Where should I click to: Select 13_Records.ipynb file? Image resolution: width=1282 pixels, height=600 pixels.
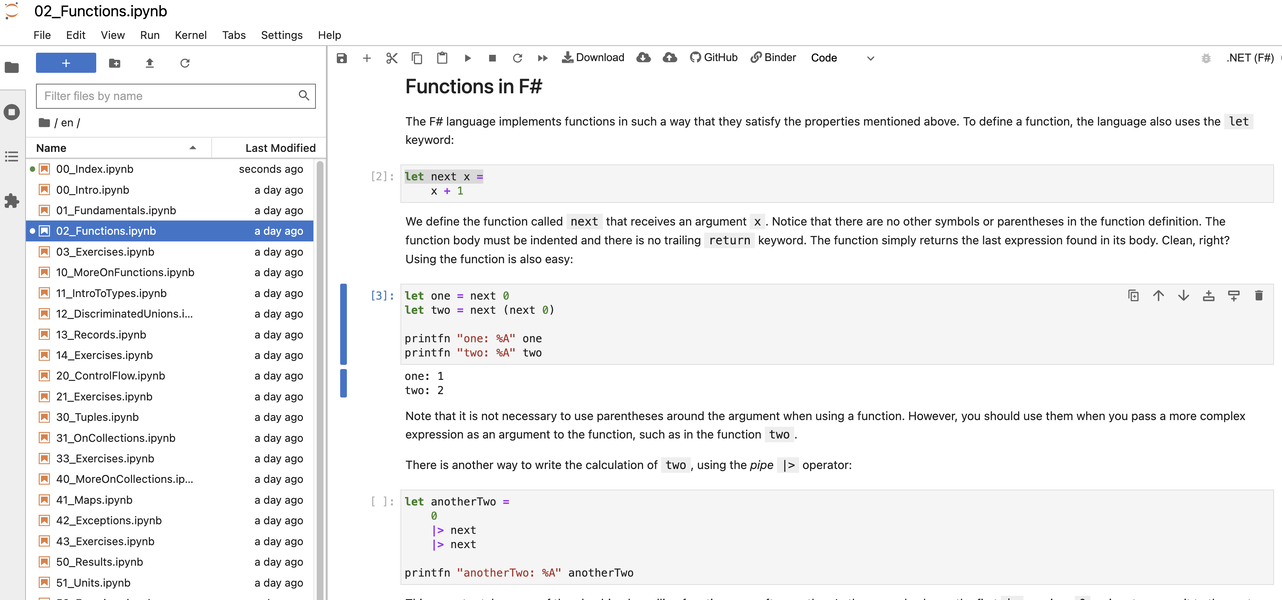pyautogui.click(x=170, y=334)
